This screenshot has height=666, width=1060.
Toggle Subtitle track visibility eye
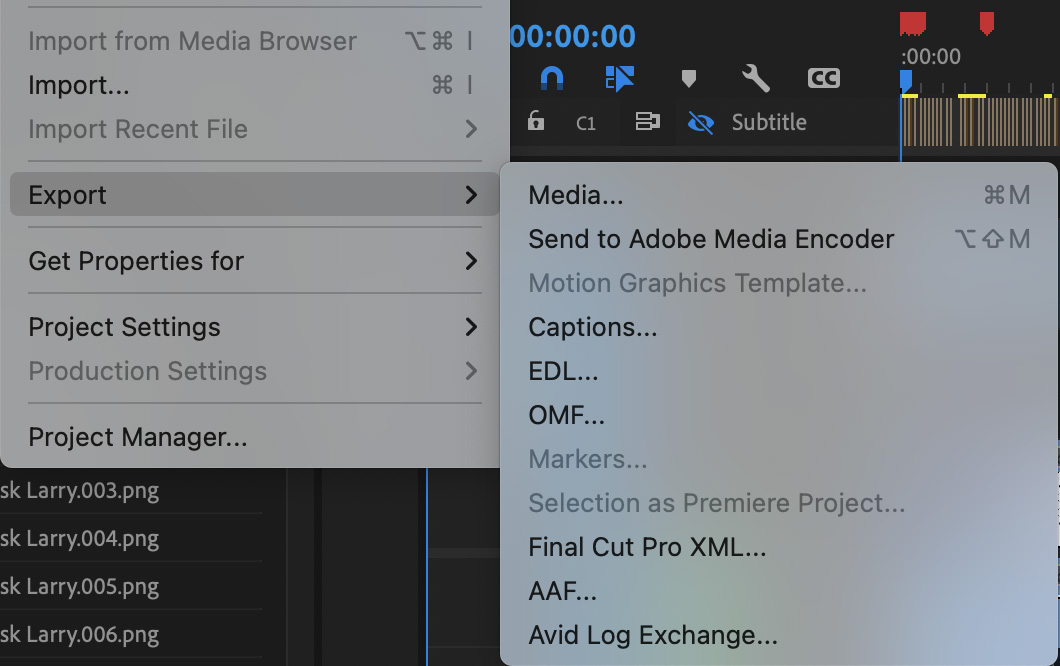[x=701, y=123]
